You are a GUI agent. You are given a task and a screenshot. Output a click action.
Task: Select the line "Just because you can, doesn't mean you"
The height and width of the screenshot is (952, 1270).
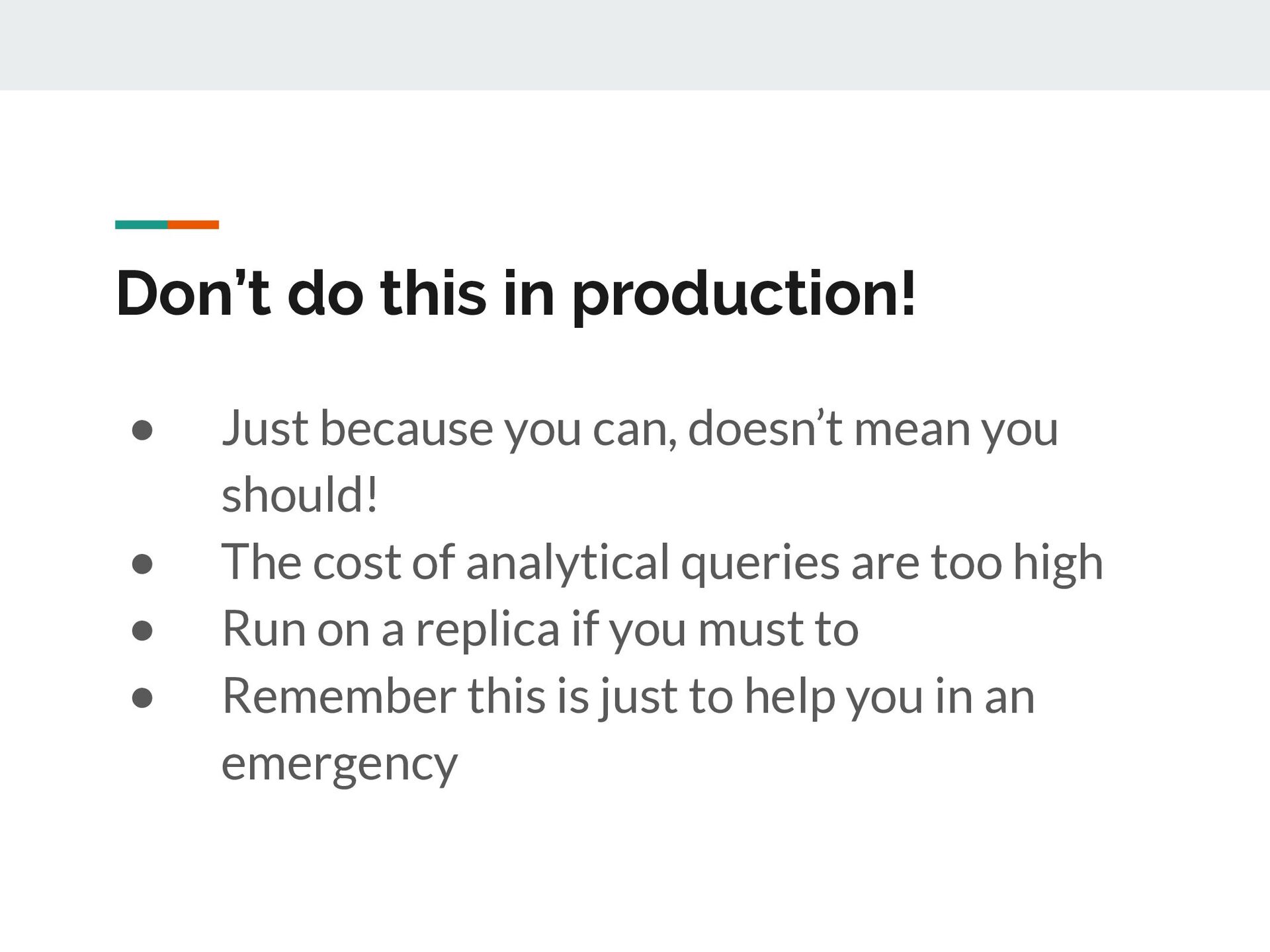pyautogui.click(x=640, y=430)
